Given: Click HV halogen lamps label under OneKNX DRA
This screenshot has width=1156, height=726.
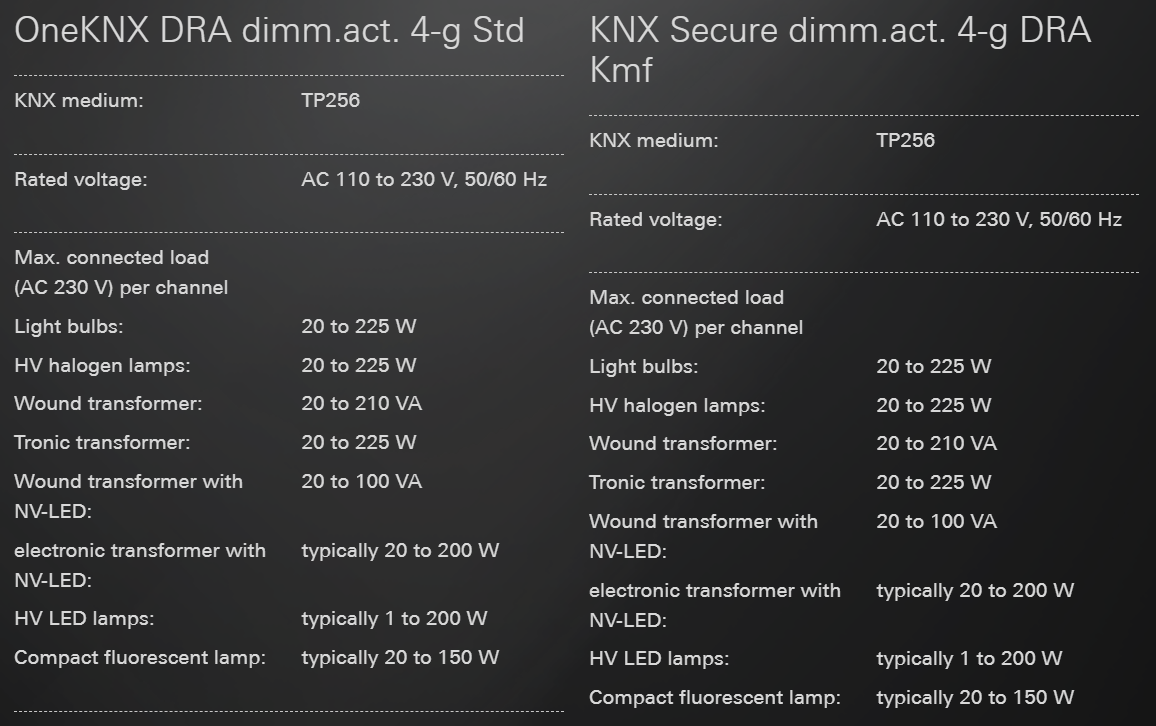Looking at the screenshot, I should coord(102,366).
